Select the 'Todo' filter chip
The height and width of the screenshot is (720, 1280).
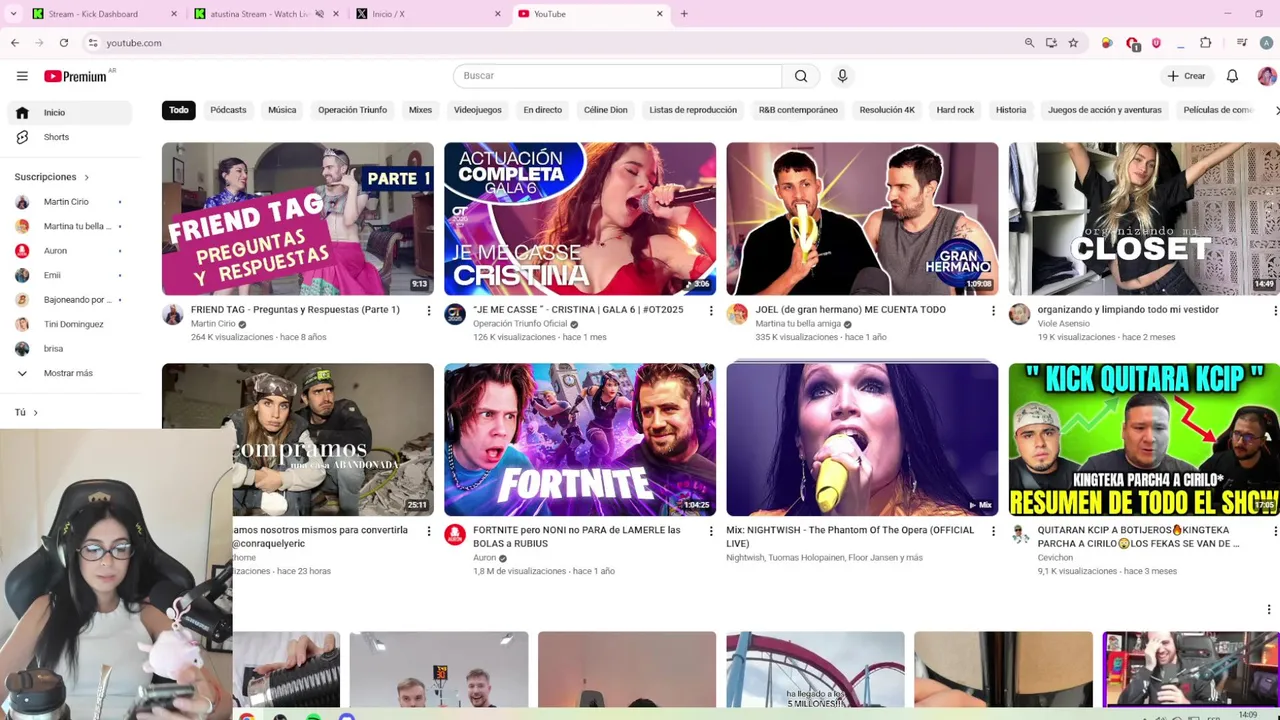[179, 110]
